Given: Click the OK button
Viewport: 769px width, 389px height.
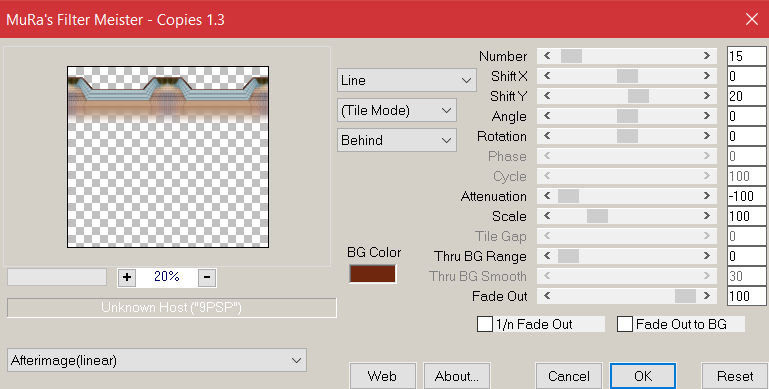Looking at the screenshot, I should pos(642,376).
